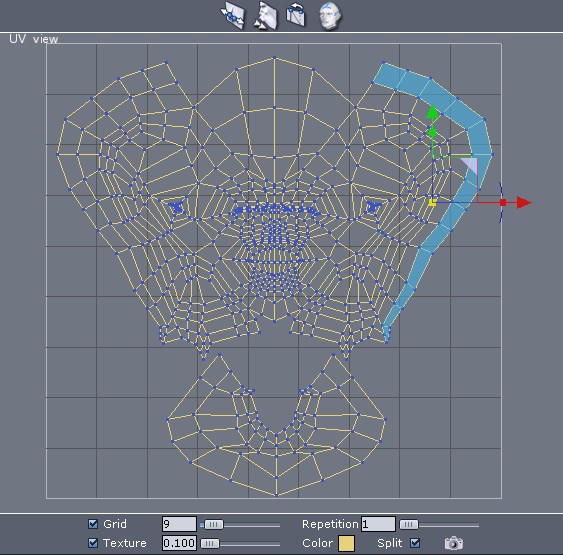
Task: Click the yellow center handle of the manipulator
Action: (432, 203)
